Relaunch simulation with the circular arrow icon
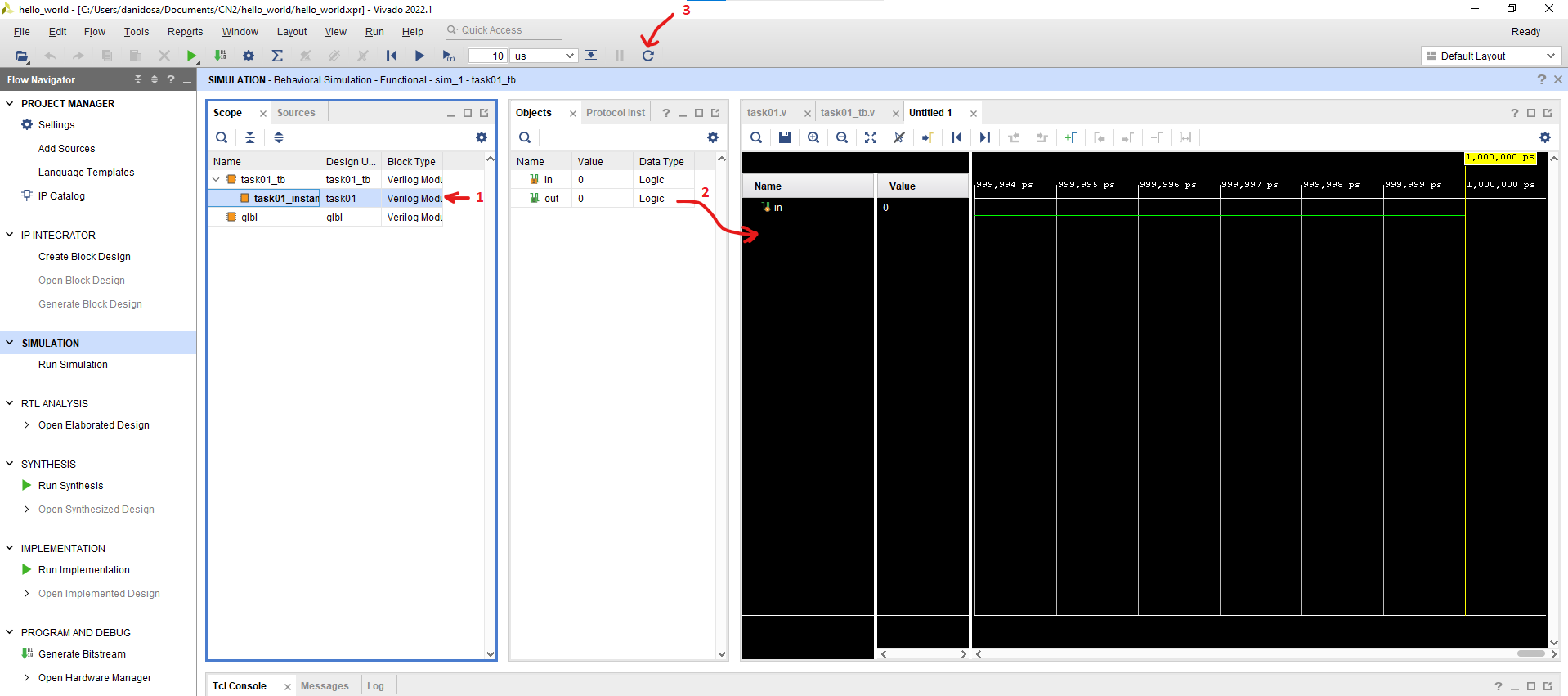The image size is (1568, 696). point(648,56)
